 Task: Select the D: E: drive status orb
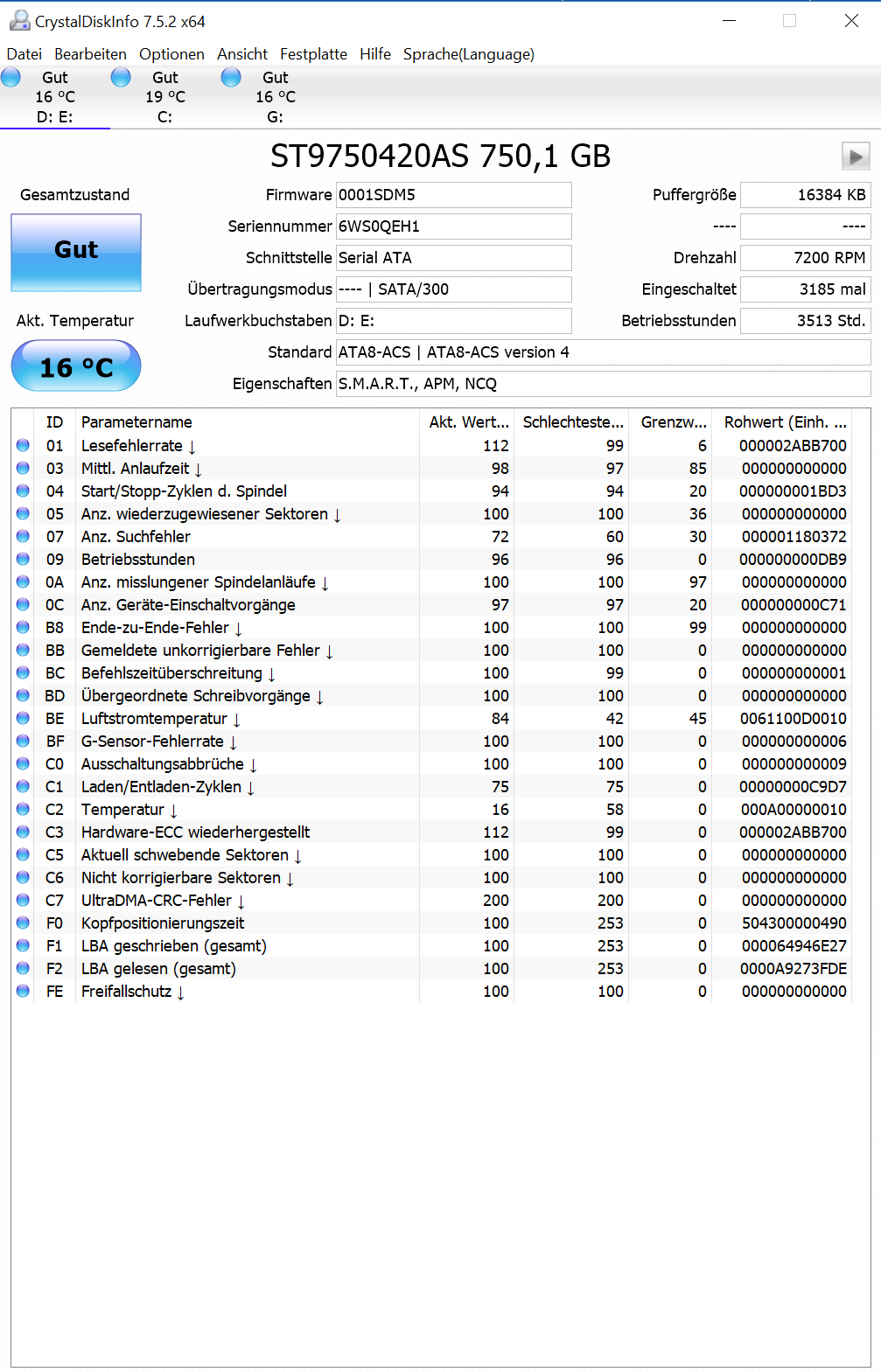point(11,78)
